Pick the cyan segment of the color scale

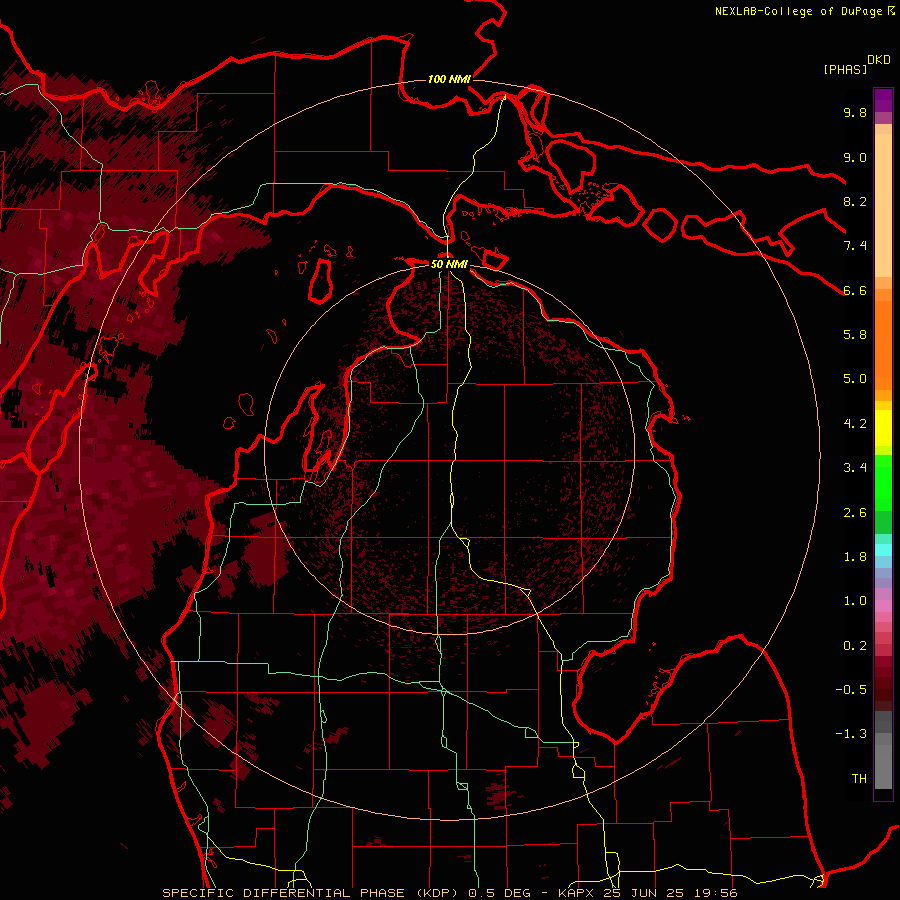[883, 549]
